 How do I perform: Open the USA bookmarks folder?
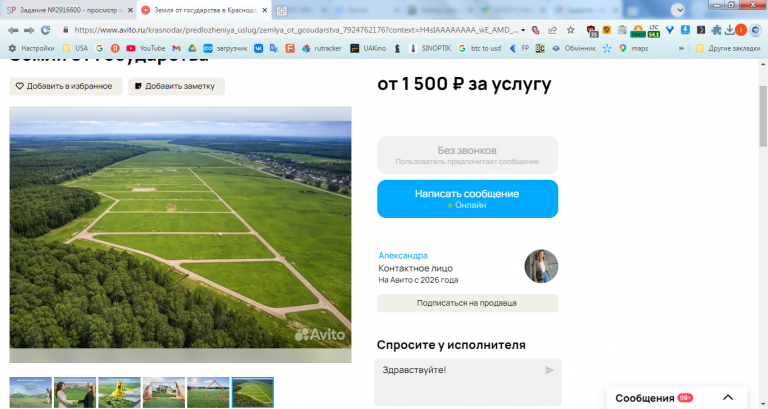(75, 48)
